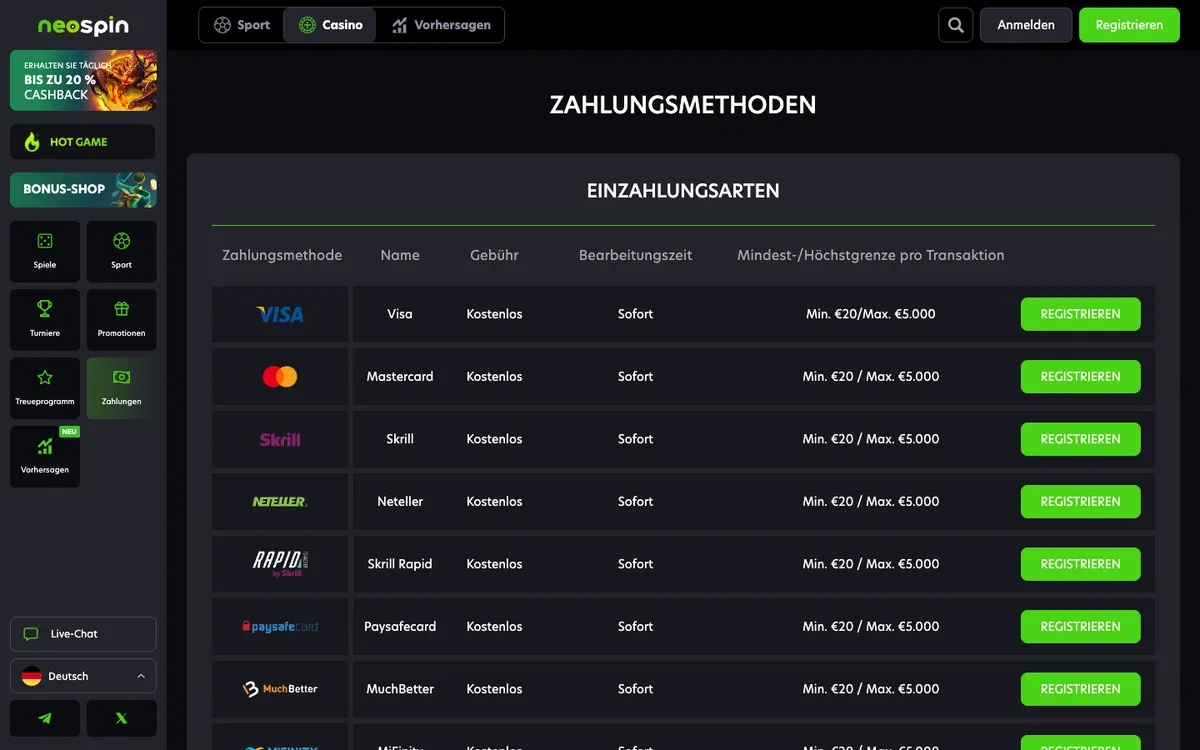
Task: Click Registrieren in the MuchBetter row
Action: click(x=1080, y=689)
